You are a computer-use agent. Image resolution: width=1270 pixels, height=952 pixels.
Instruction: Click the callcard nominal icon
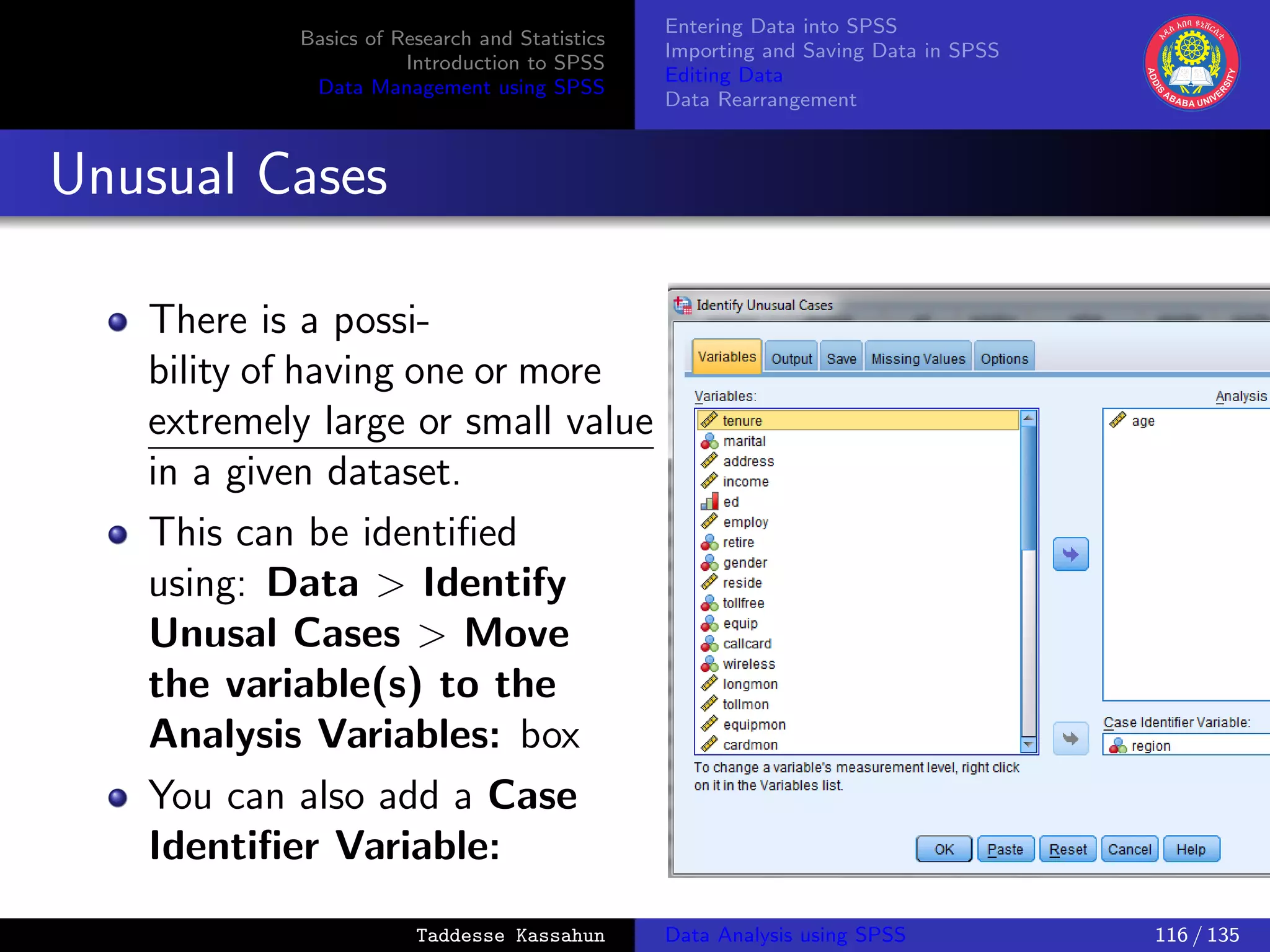tap(709, 643)
